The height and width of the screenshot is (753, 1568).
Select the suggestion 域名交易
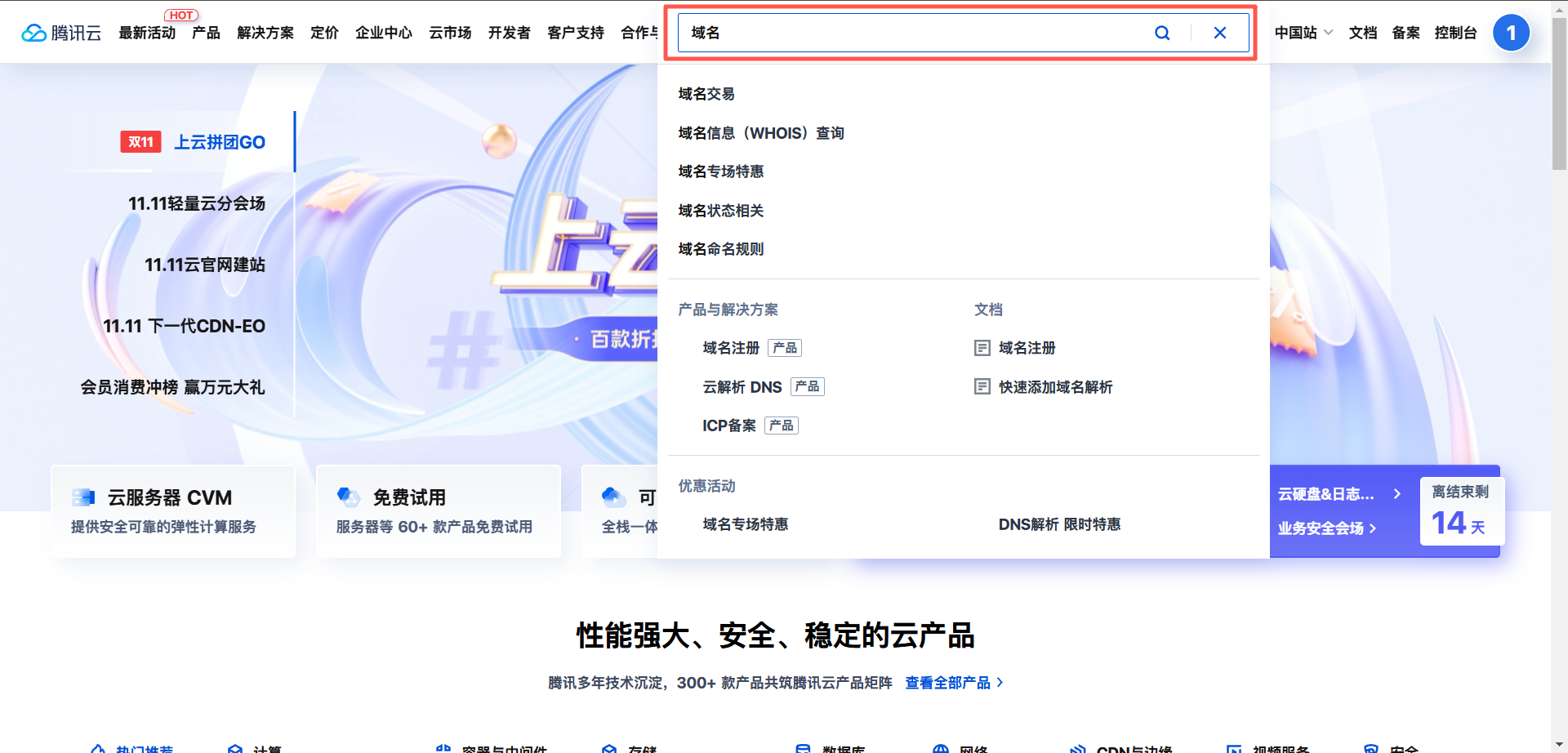click(x=706, y=94)
